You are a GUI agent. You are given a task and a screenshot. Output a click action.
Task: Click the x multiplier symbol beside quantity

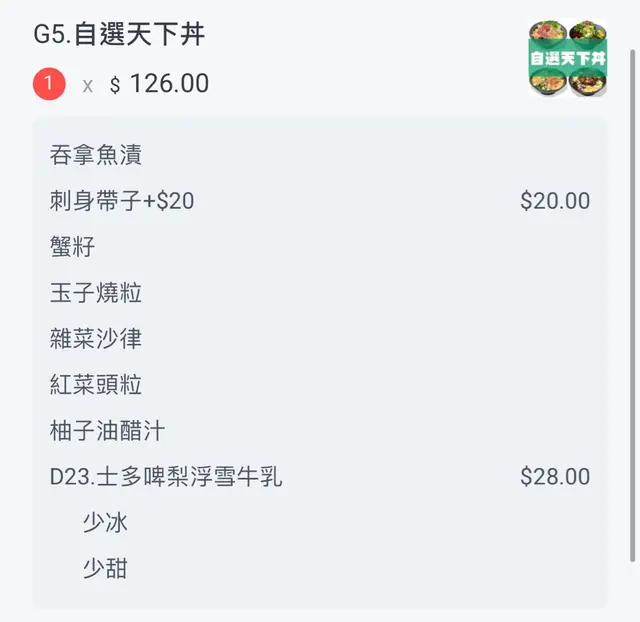[x=88, y=86]
